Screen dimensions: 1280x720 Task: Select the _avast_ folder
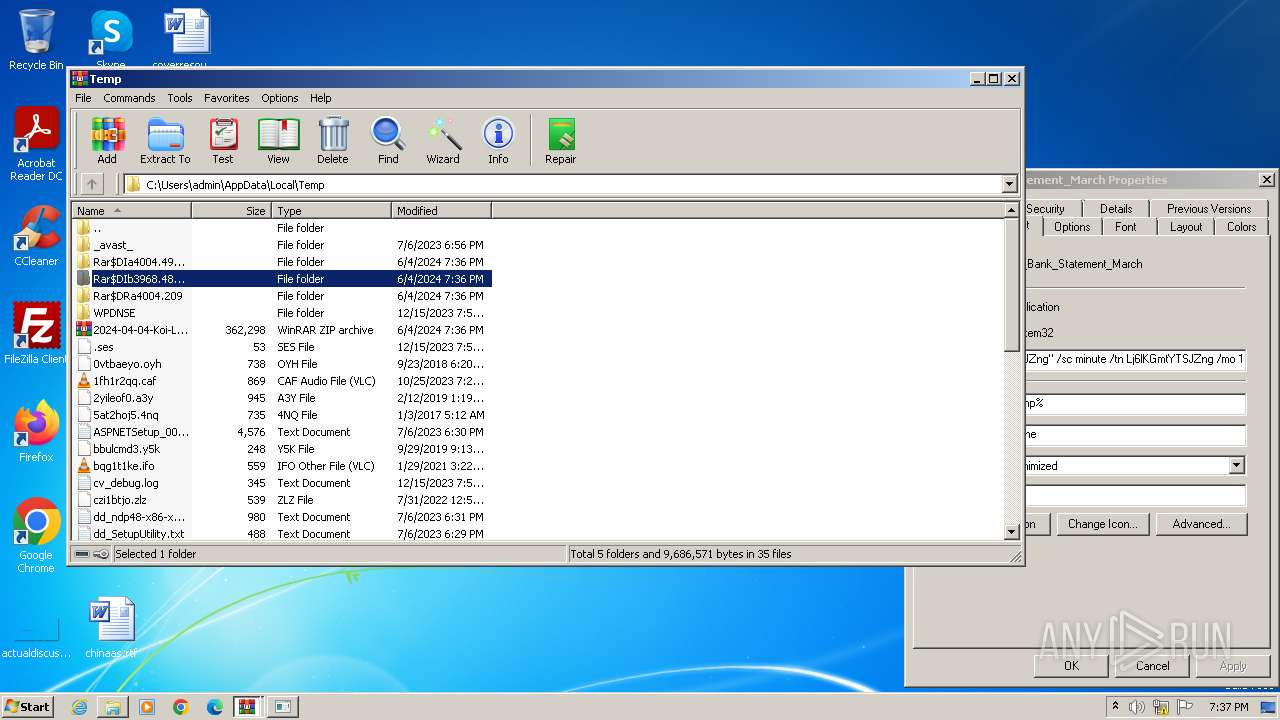tap(282, 245)
